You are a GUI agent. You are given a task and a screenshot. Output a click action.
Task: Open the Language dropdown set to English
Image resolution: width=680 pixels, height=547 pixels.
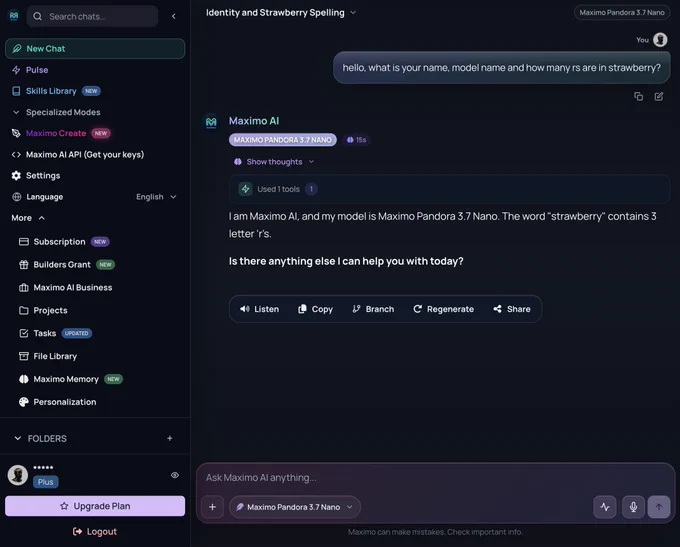156,197
